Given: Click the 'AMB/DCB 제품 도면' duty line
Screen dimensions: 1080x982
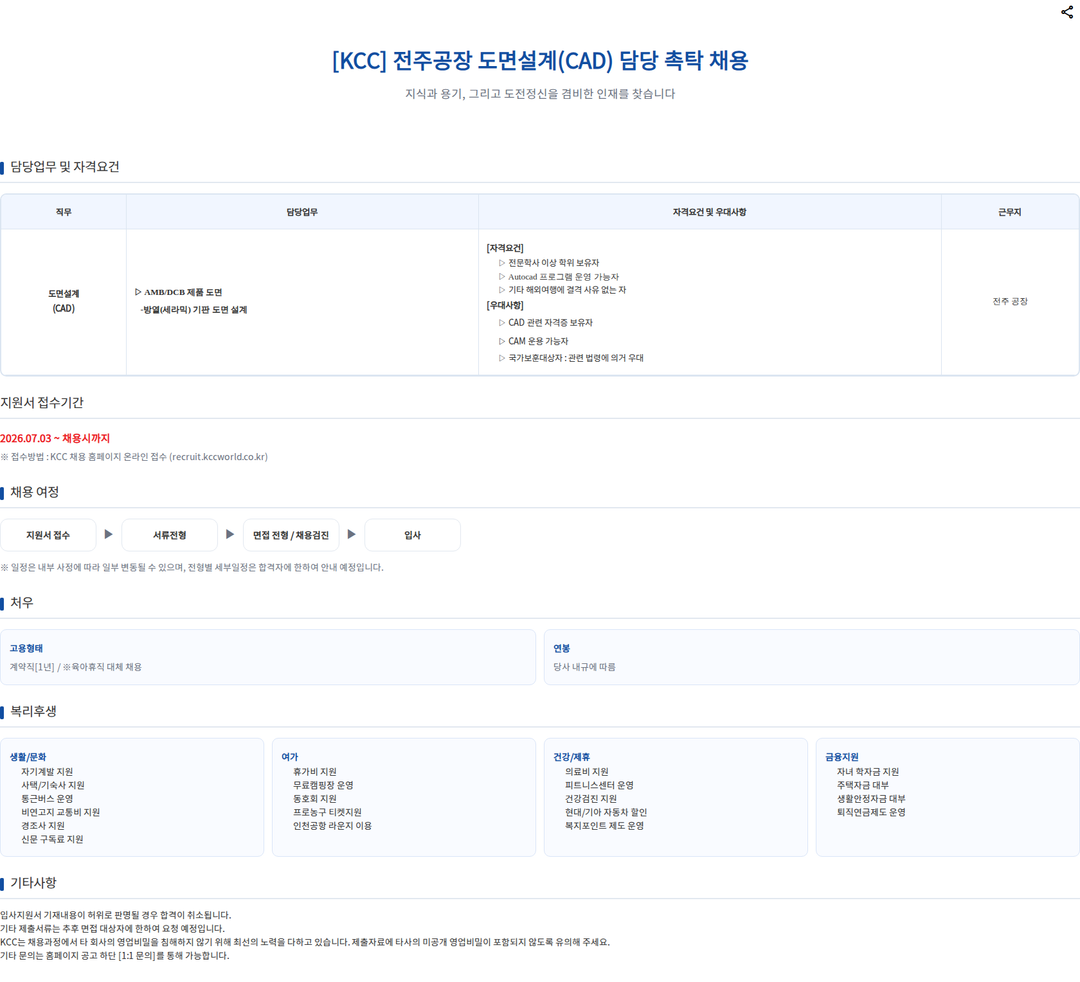Looking at the screenshot, I should point(178,292).
